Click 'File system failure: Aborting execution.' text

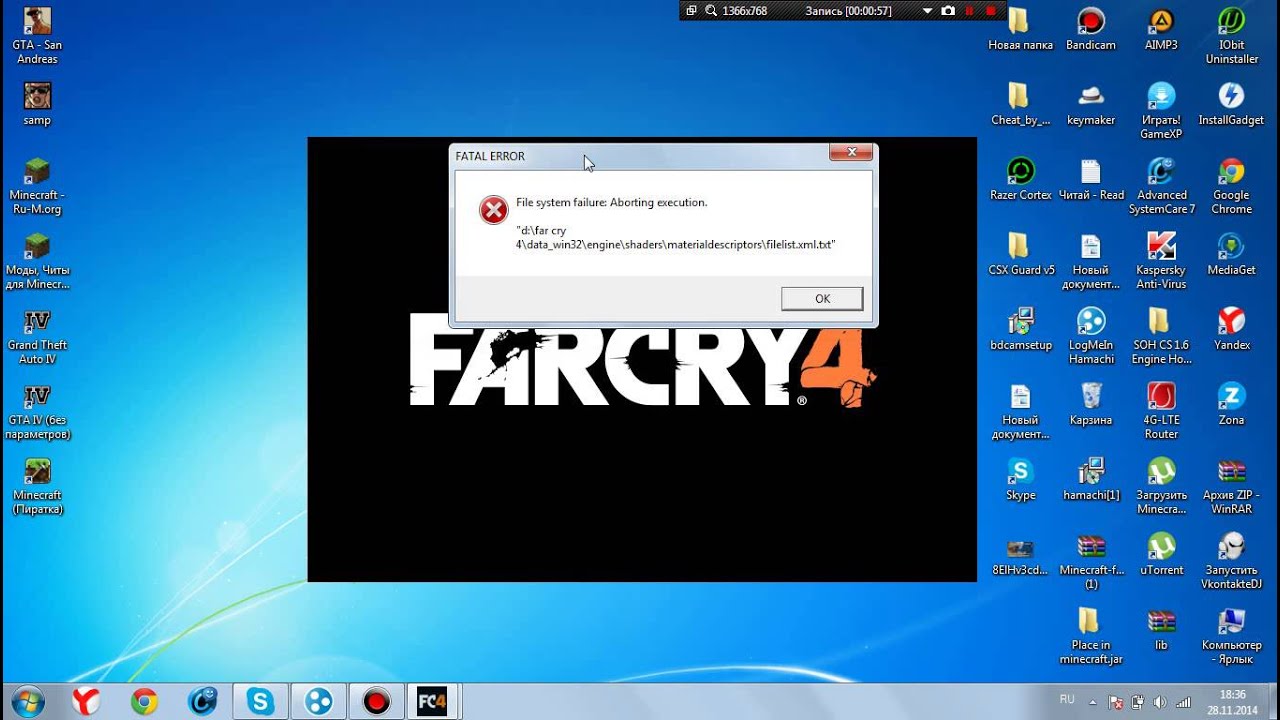611,202
